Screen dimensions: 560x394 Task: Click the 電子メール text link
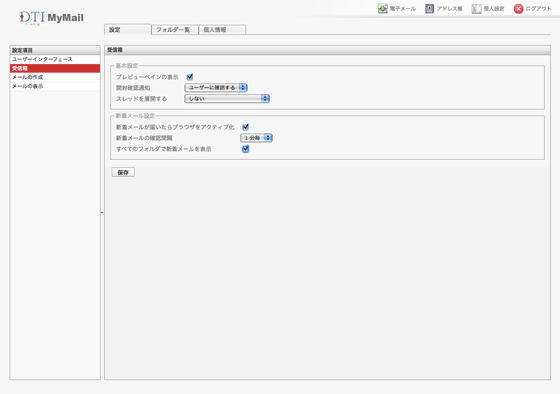coord(402,9)
